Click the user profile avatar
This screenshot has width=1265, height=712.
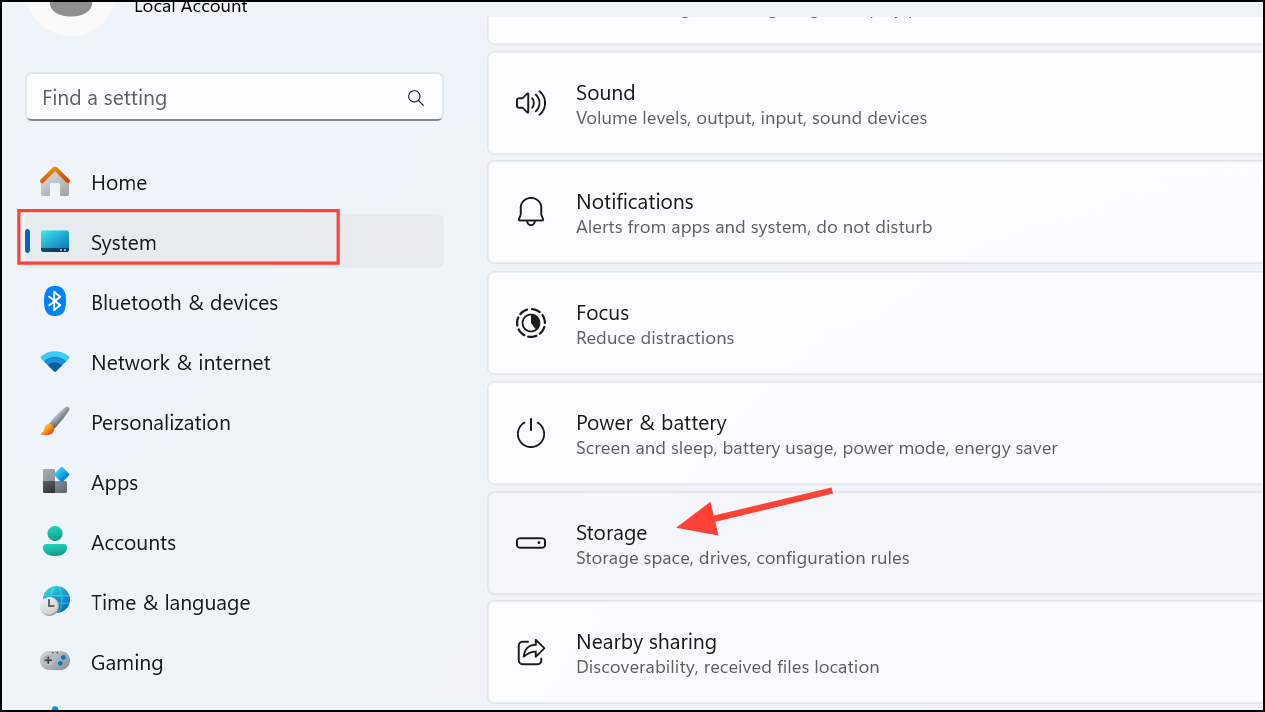coord(70,12)
